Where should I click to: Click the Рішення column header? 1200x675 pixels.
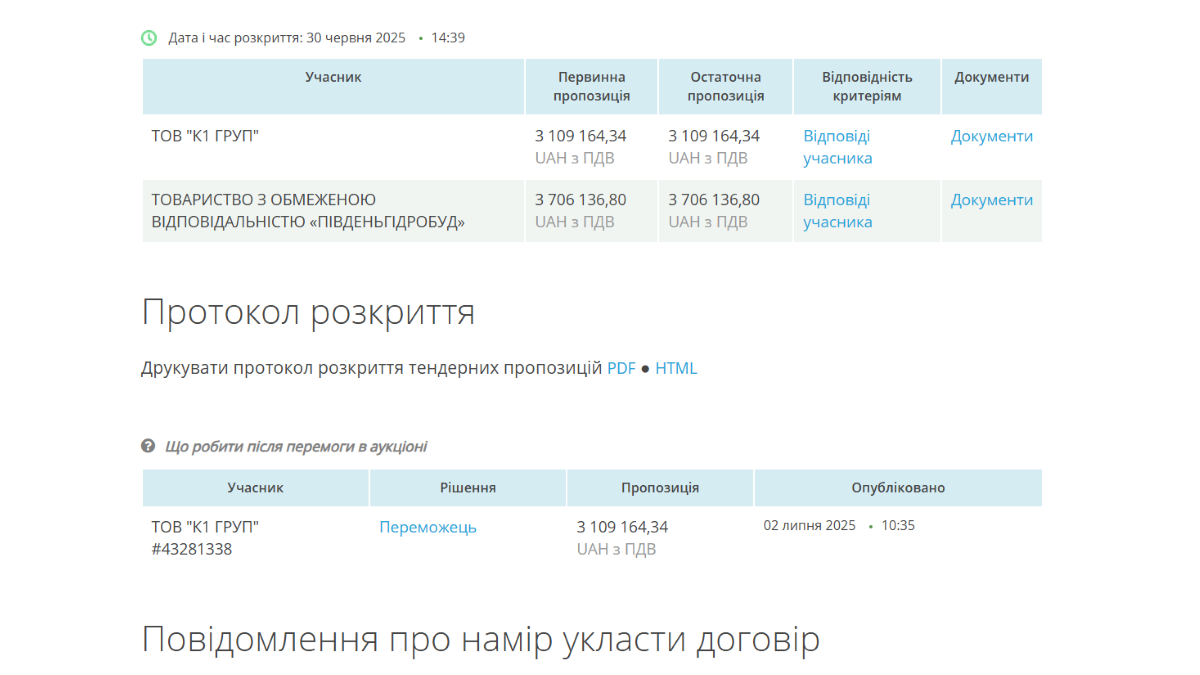[468, 488]
